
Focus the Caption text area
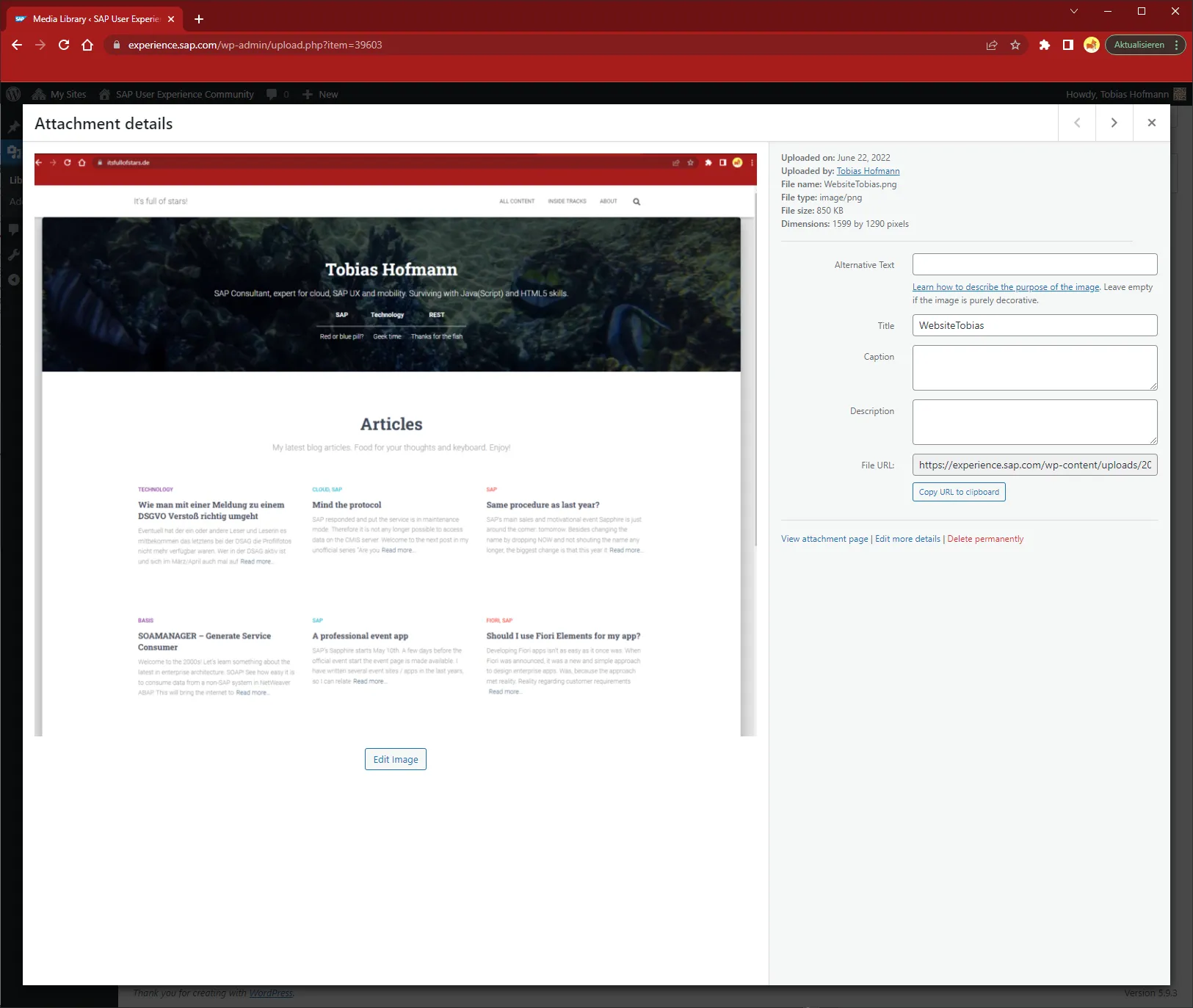[x=1034, y=368]
